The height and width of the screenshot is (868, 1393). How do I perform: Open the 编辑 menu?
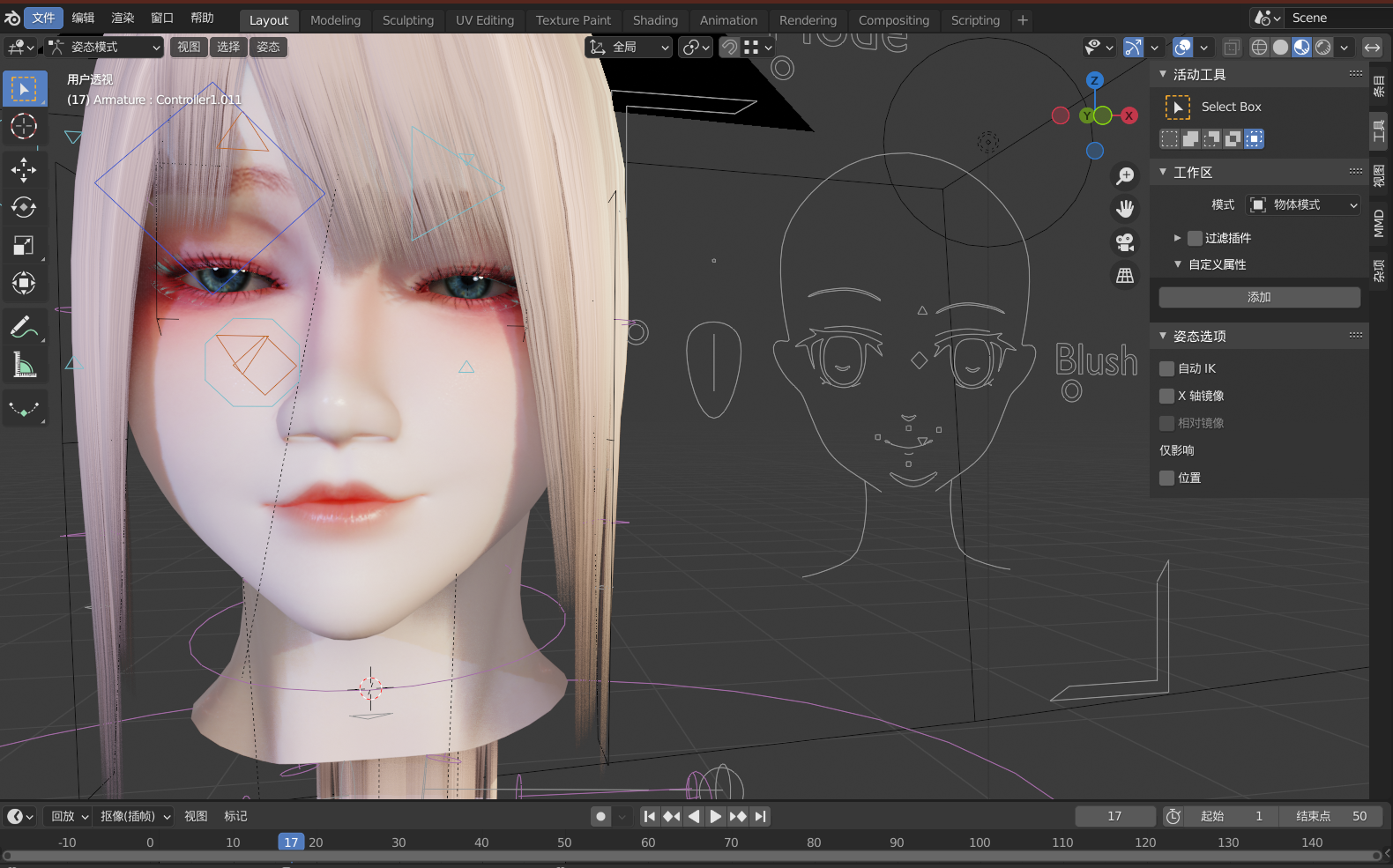(83, 18)
